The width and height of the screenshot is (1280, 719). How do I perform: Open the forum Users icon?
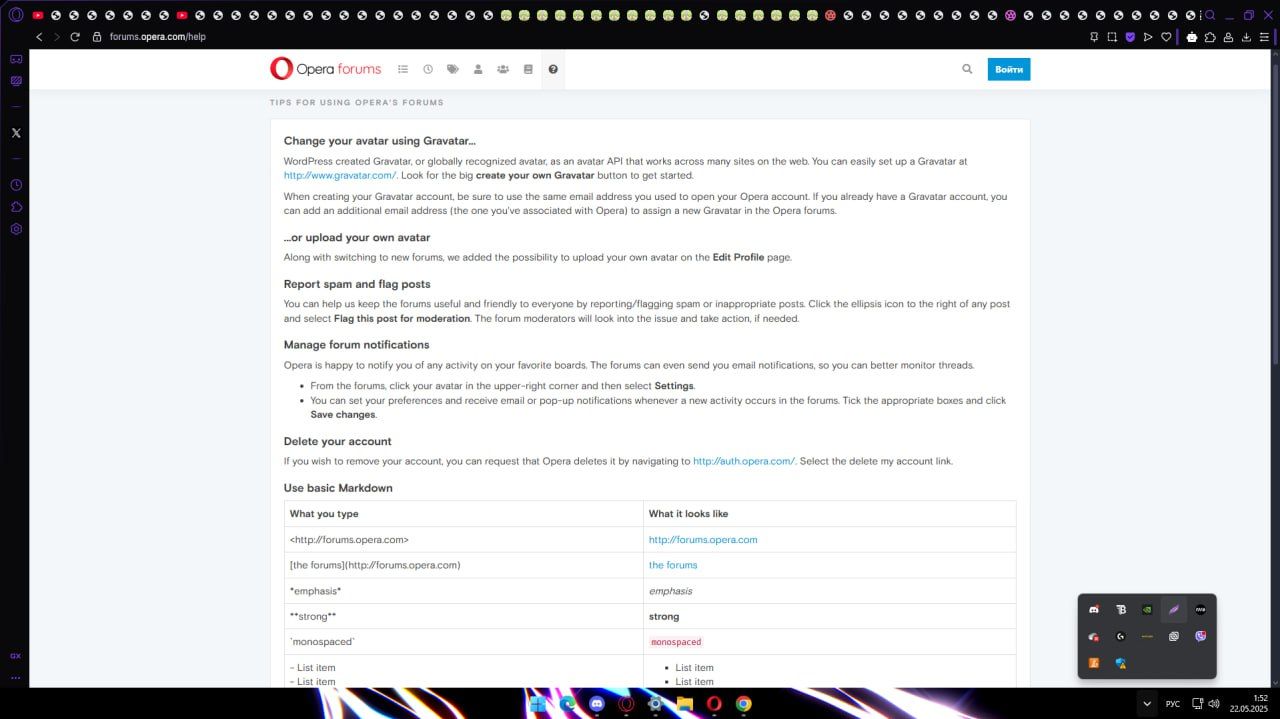click(478, 69)
